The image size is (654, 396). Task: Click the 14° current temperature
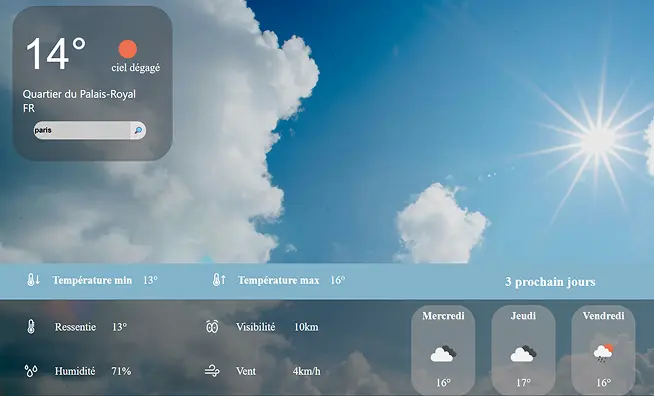point(56,54)
